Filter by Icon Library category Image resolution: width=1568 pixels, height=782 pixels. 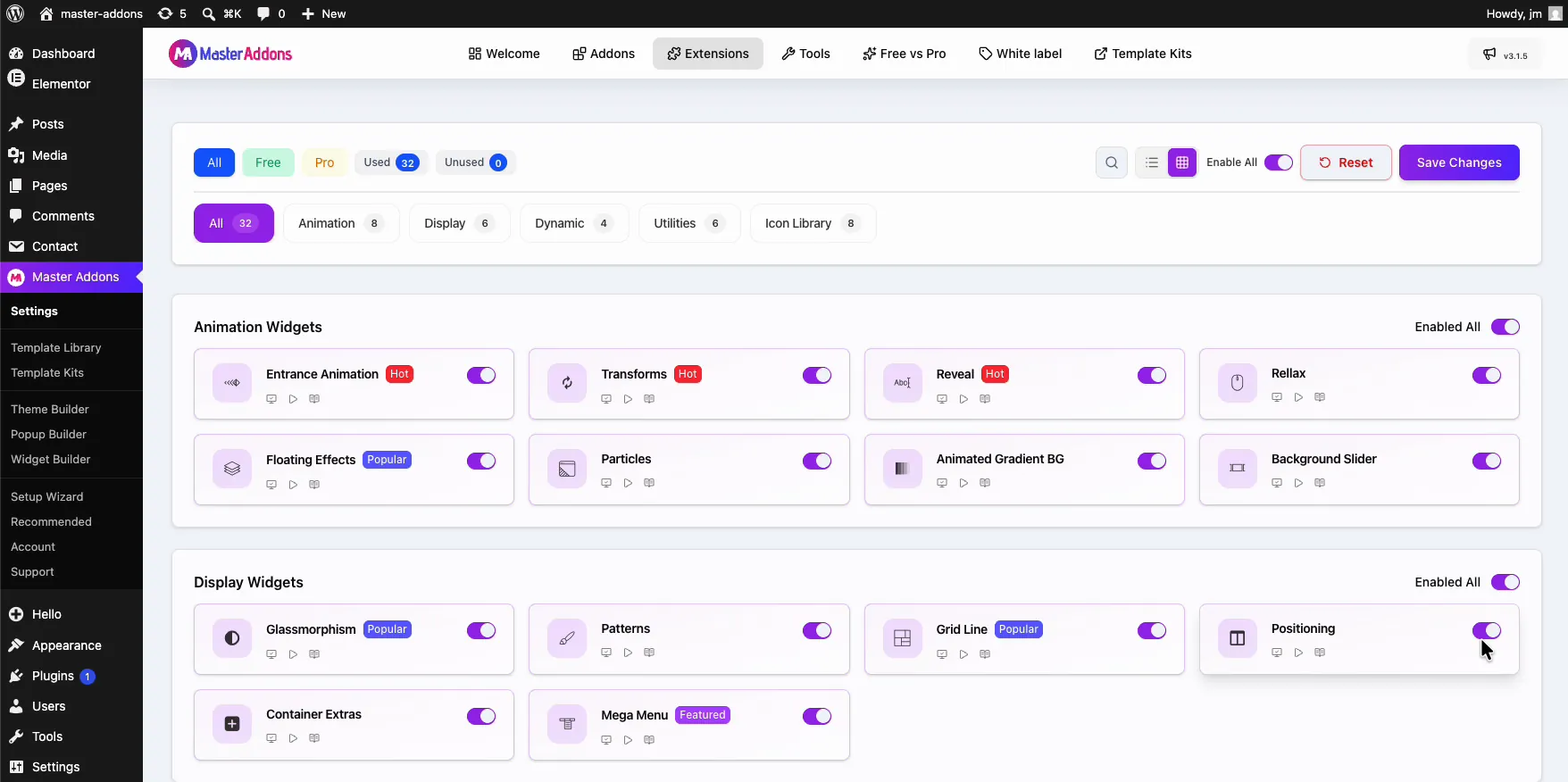pos(813,223)
